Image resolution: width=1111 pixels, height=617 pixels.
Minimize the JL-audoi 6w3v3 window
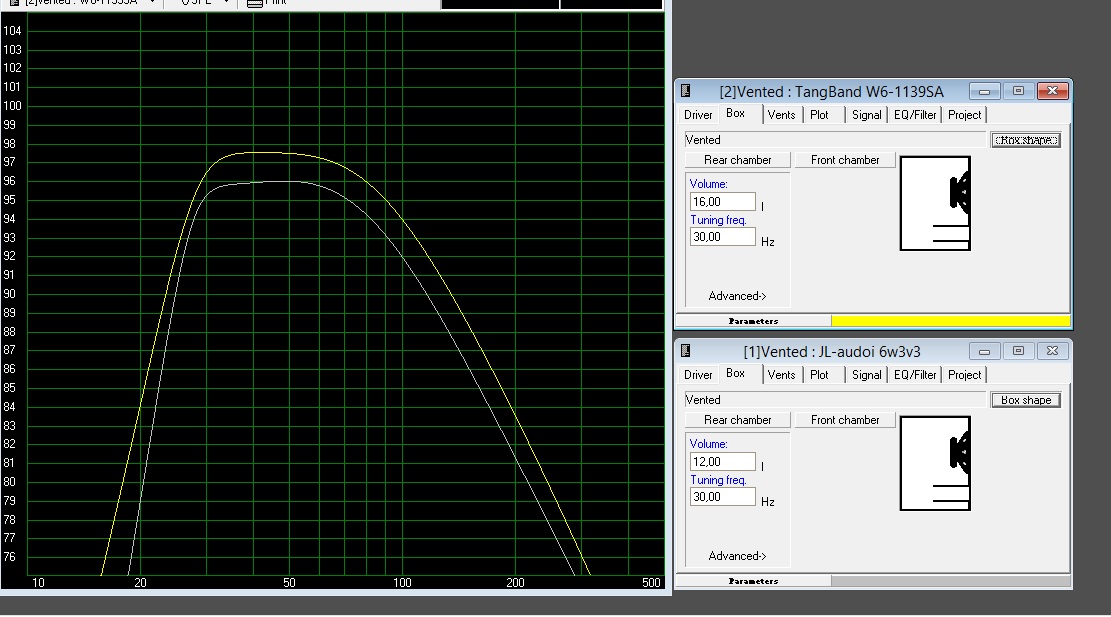point(985,351)
